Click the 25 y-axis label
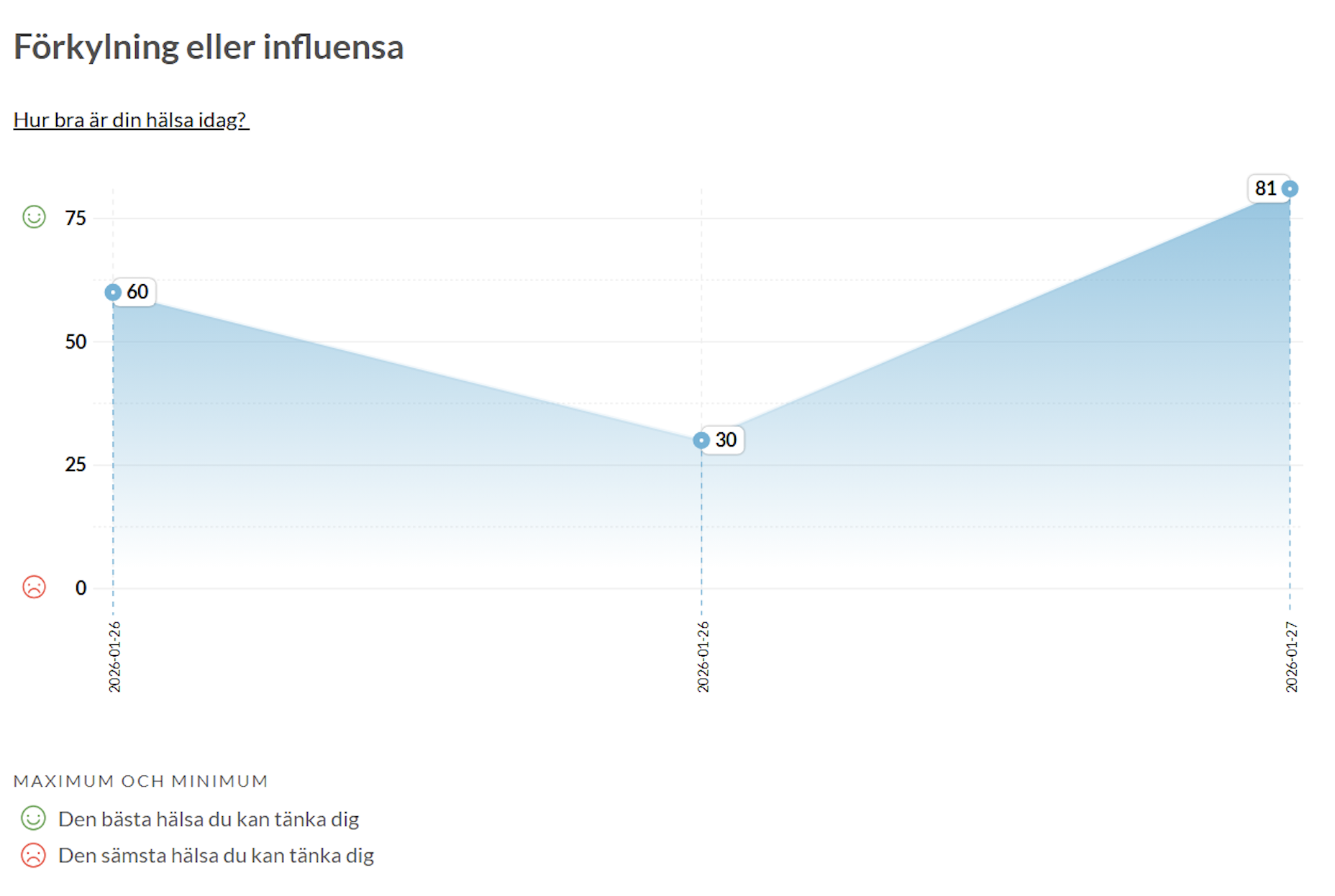This screenshot has height=896, width=1335. click(76, 465)
